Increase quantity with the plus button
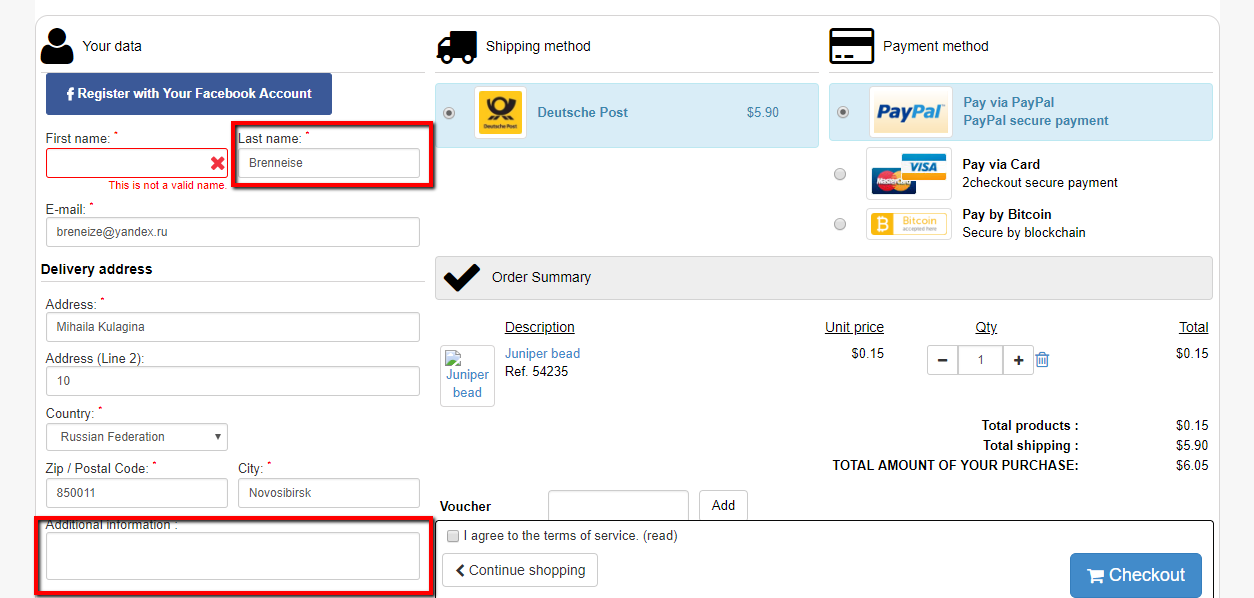Image resolution: width=1254 pixels, height=598 pixels. [x=1018, y=360]
